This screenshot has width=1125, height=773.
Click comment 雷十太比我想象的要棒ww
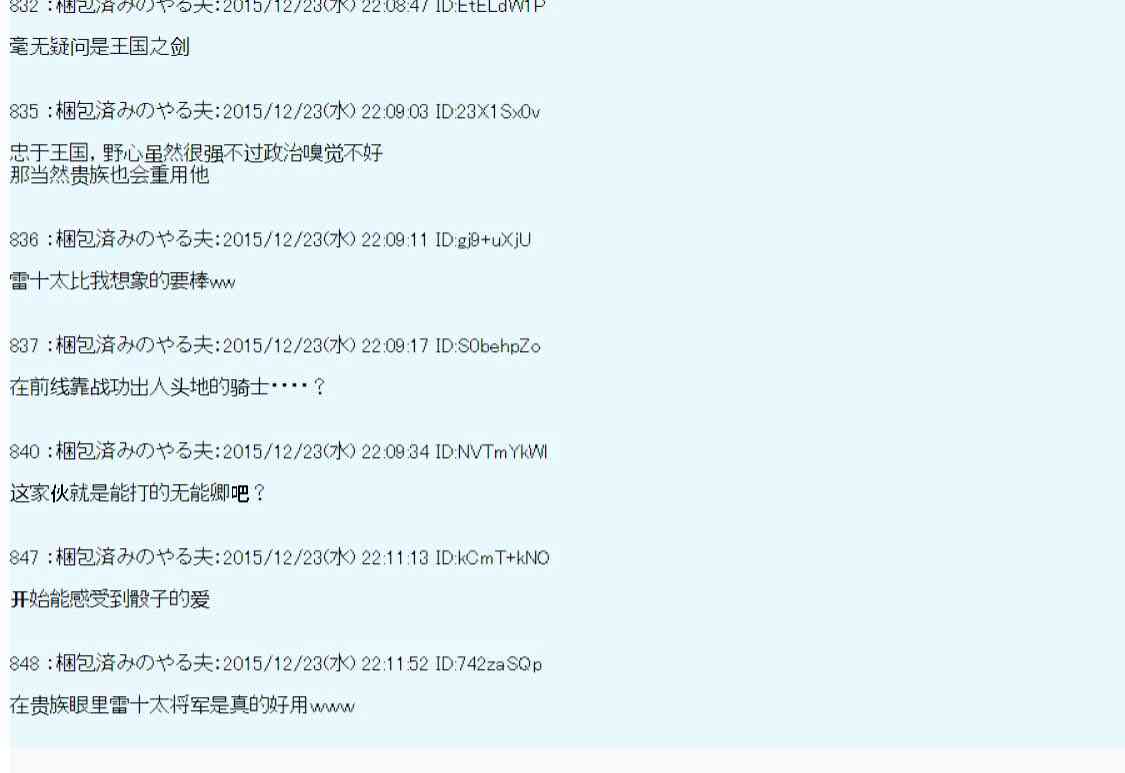coord(123,281)
